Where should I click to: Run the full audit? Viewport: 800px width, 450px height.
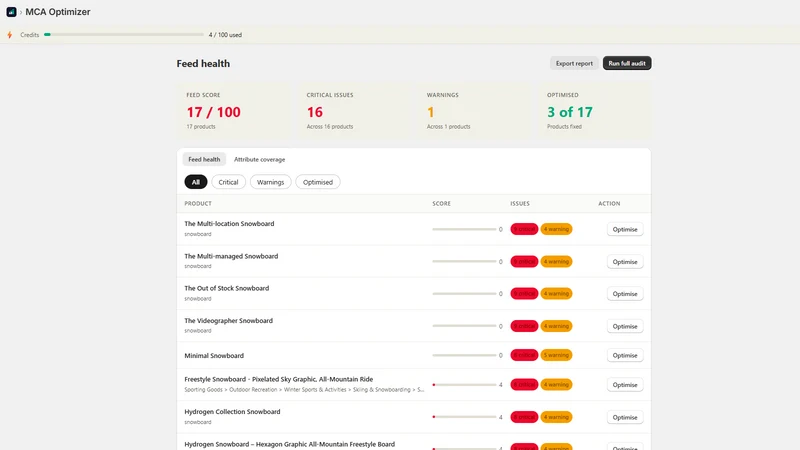(x=627, y=63)
